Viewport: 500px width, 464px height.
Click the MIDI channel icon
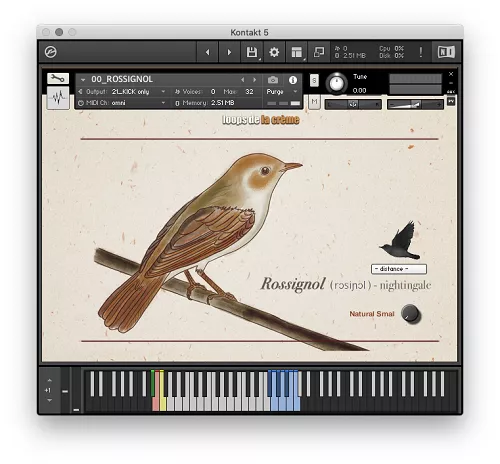pyautogui.click(x=81, y=103)
